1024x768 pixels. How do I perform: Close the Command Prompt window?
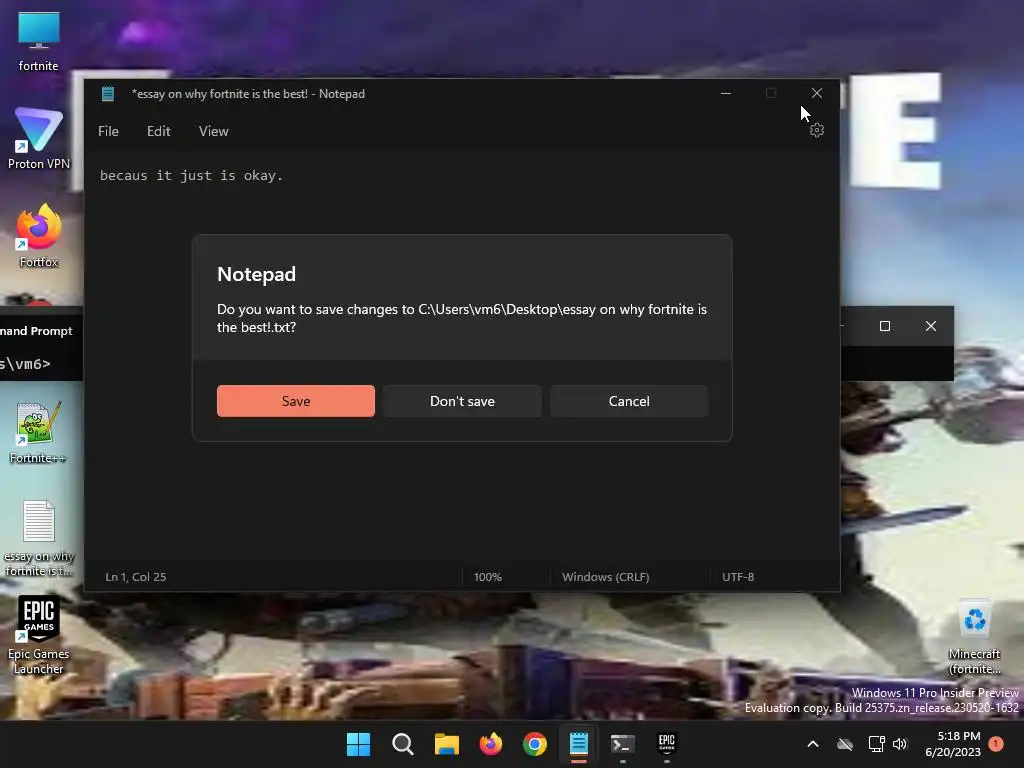click(x=931, y=326)
